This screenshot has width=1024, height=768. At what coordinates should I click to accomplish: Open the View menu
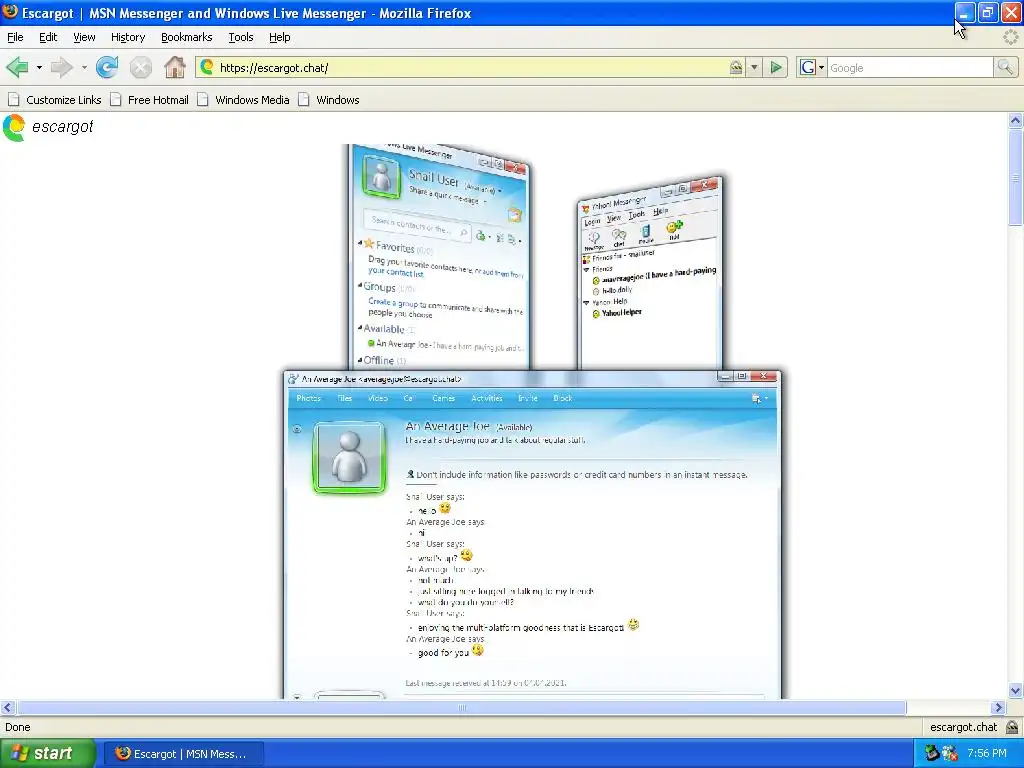click(x=84, y=37)
